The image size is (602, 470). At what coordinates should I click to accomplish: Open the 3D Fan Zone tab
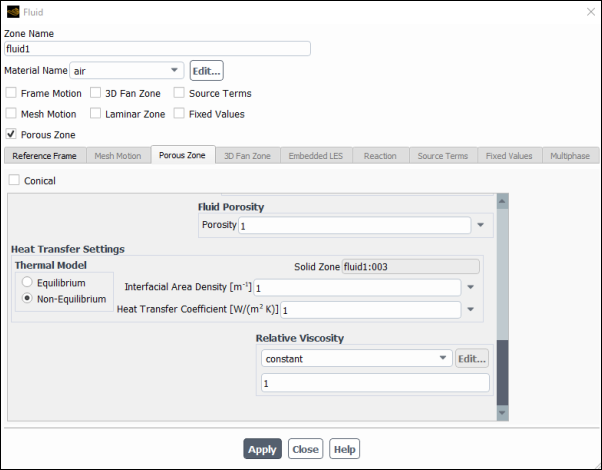pos(248,156)
